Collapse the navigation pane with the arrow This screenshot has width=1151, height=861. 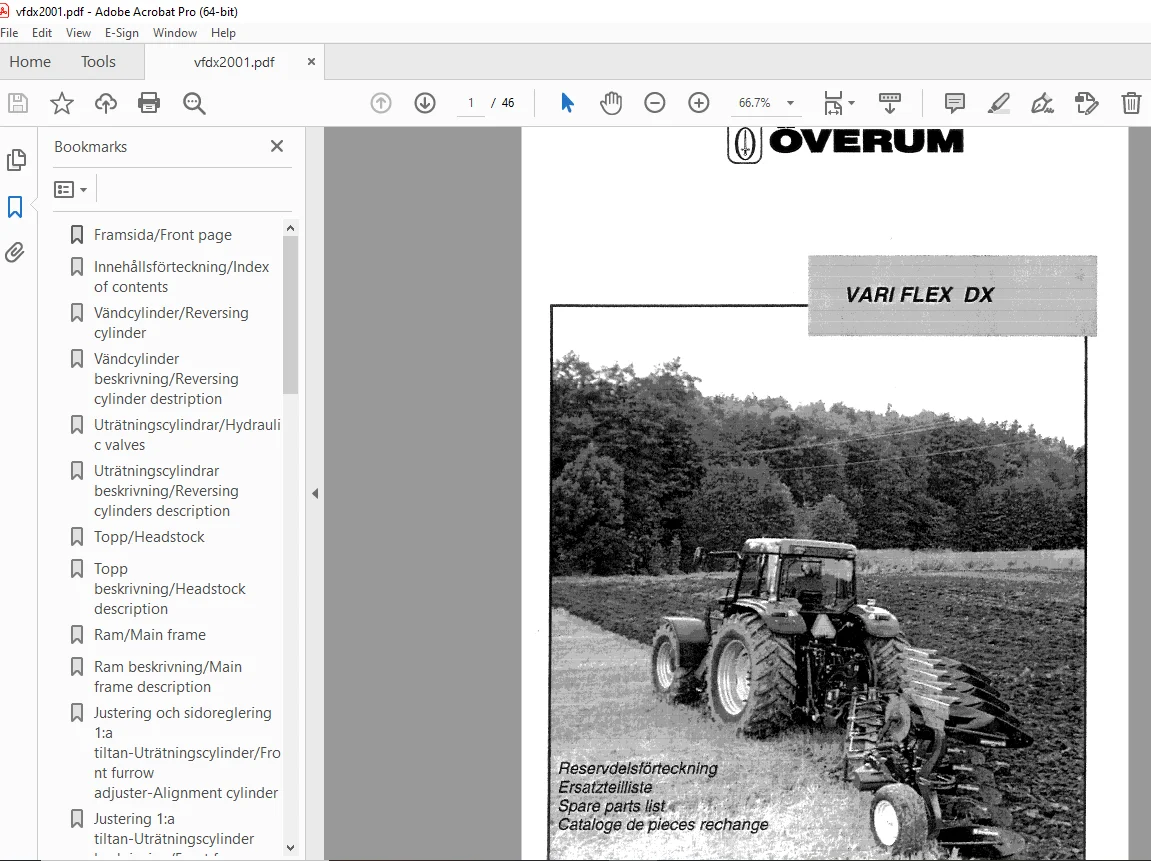coord(315,493)
